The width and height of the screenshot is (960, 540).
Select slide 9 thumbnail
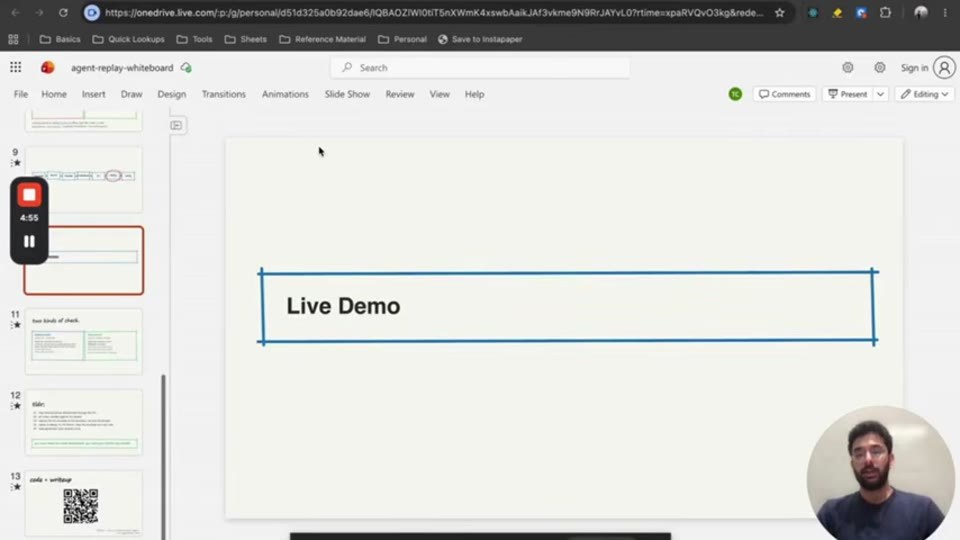(x=83, y=179)
